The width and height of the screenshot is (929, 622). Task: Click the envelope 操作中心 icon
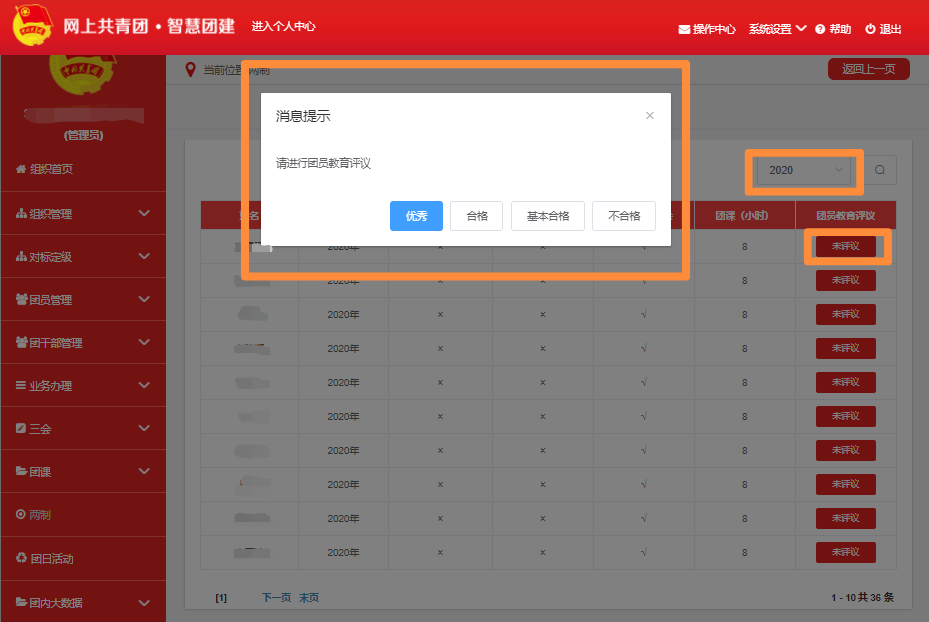point(684,30)
